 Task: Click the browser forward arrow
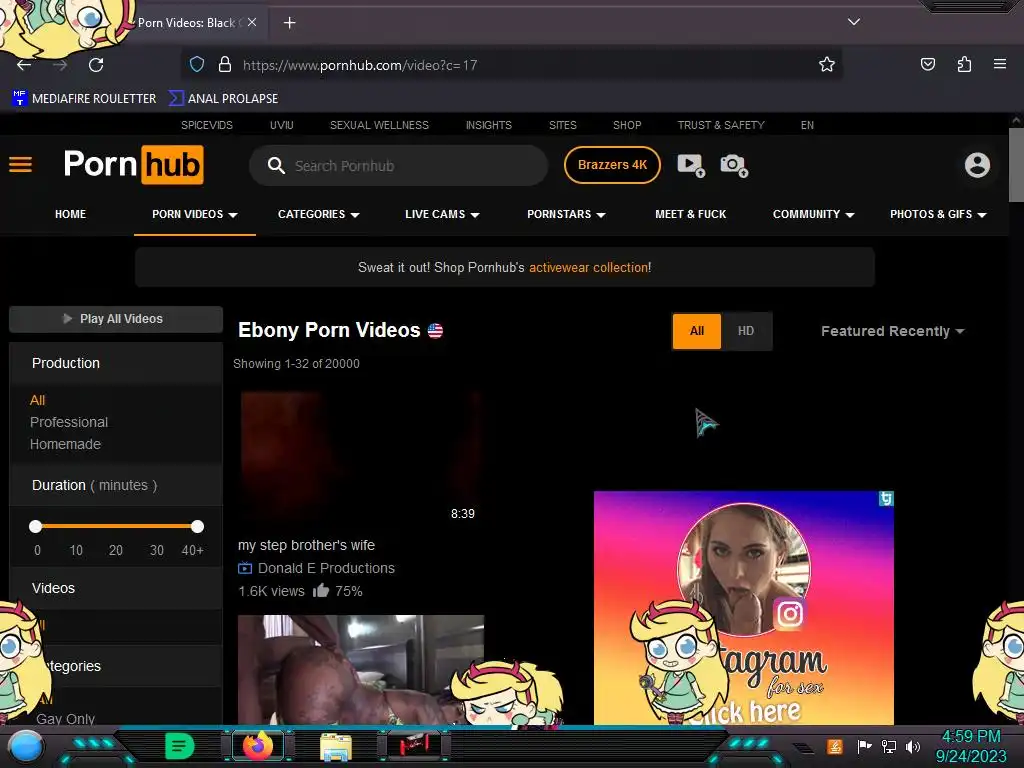tap(60, 65)
